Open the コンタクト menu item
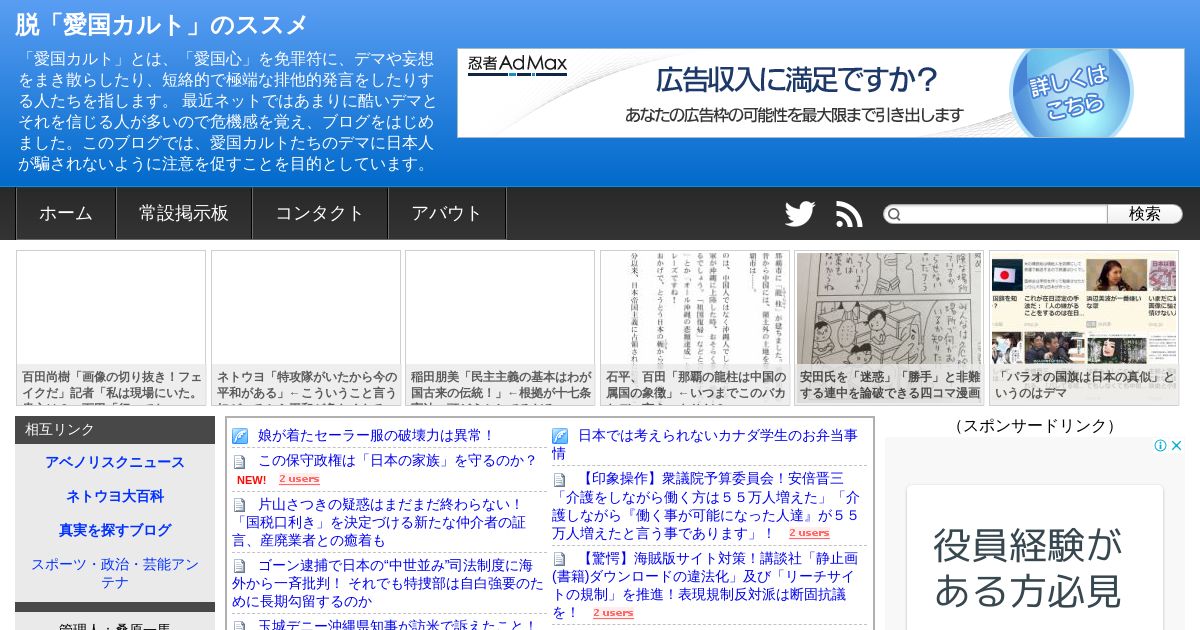Screen dimensions: 1200x630 tap(320, 213)
